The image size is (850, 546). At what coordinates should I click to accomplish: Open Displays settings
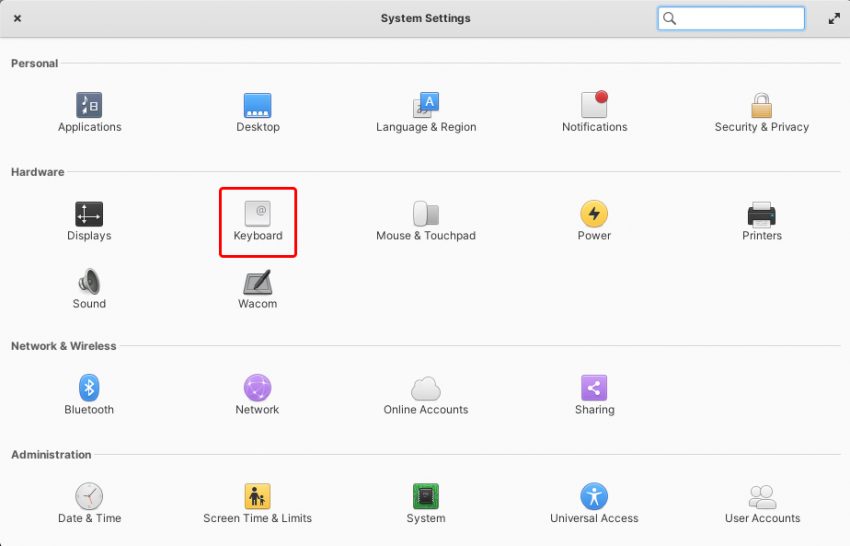pyautogui.click(x=89, y=215)
